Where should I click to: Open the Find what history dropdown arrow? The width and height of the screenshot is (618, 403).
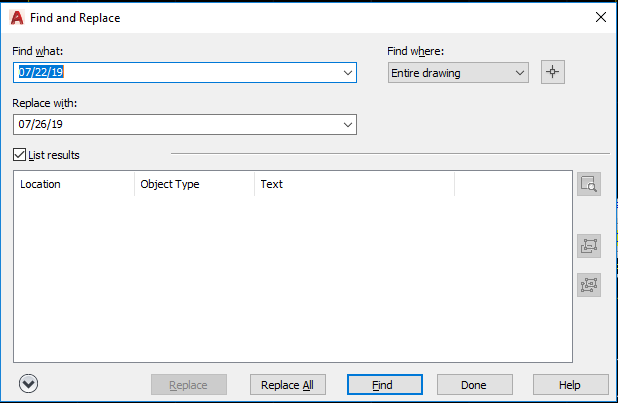[x=347, y=73]
